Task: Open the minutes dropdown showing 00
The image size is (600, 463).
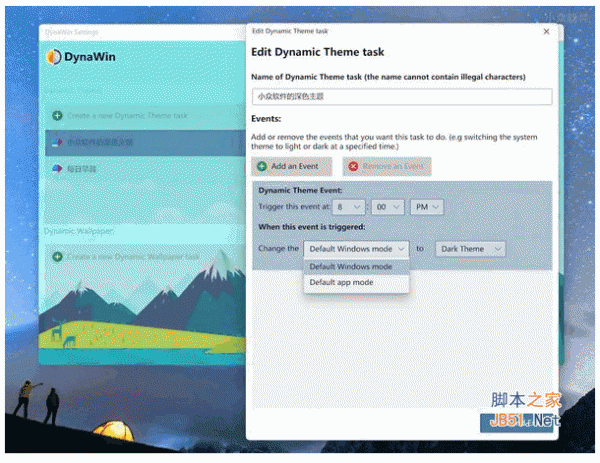Action: (x=386, y=207)
